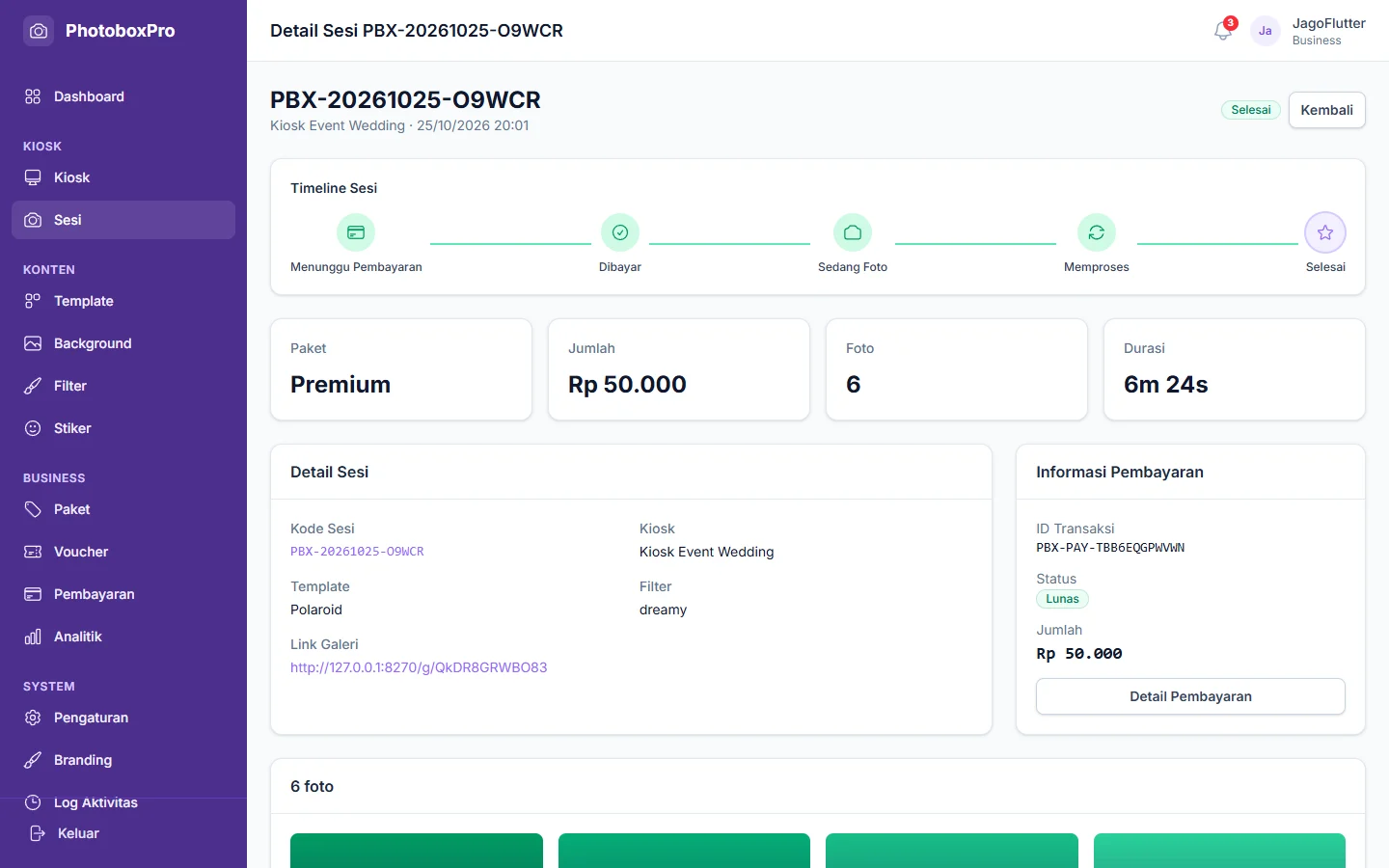The image size is (1389, 868).
Task: Click the Selesai star timeline icon
Action: point(1325,232)
